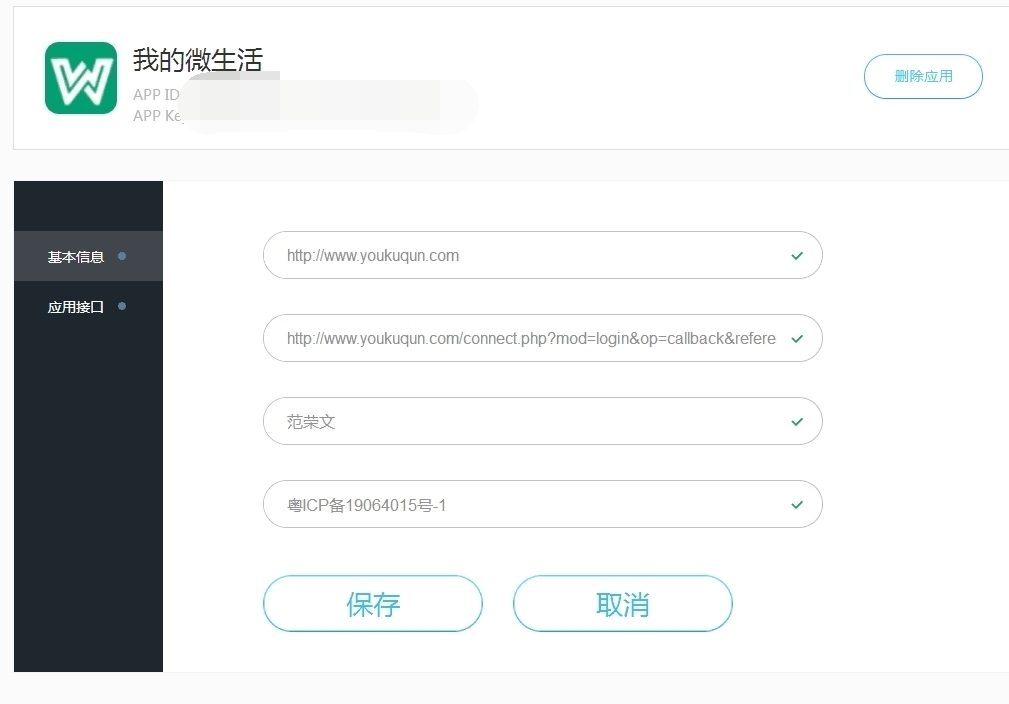Click the name field containing 范荣文
Screen dimensions: 1009x704
pos(542,421)
